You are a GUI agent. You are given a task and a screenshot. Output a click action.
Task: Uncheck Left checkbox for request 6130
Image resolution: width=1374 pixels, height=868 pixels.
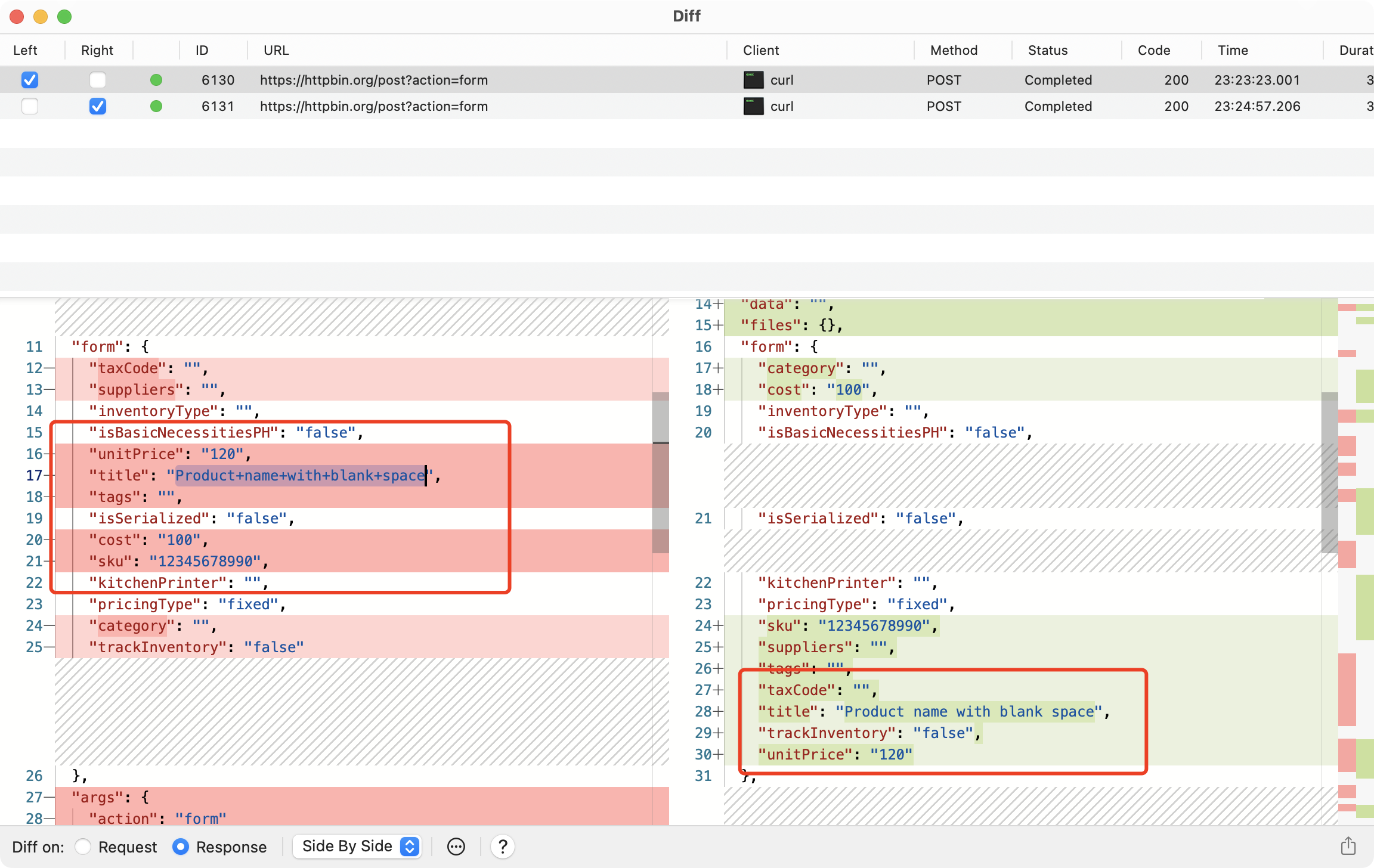click(29, 80)
